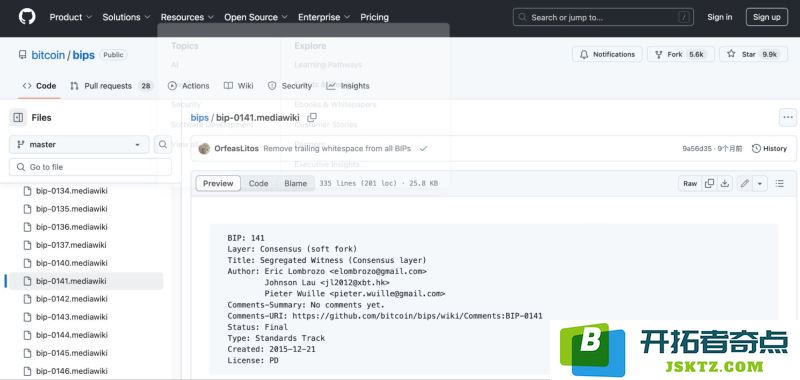Expand the Solutions menu
800x380 pixels.
(x=126, y=17)
